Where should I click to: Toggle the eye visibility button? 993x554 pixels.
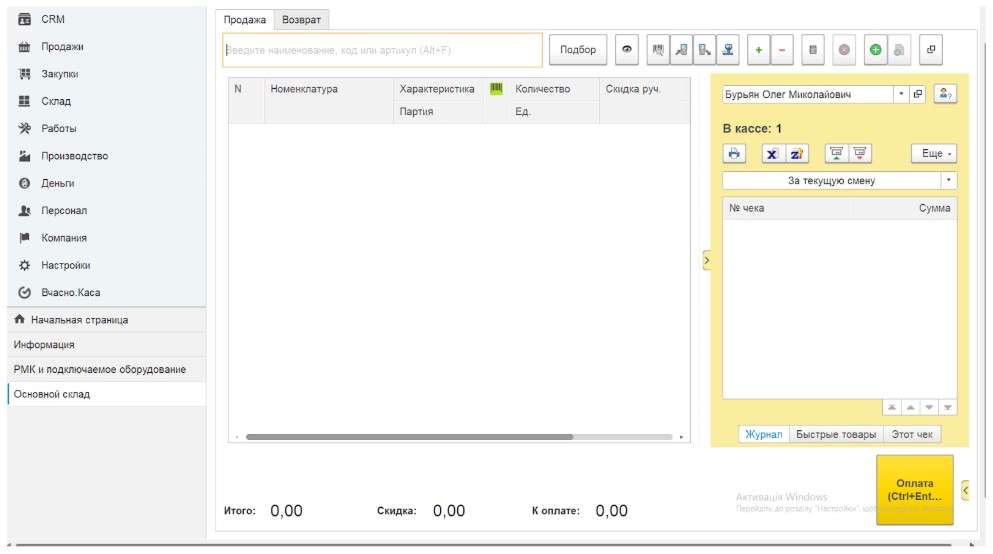626,50
